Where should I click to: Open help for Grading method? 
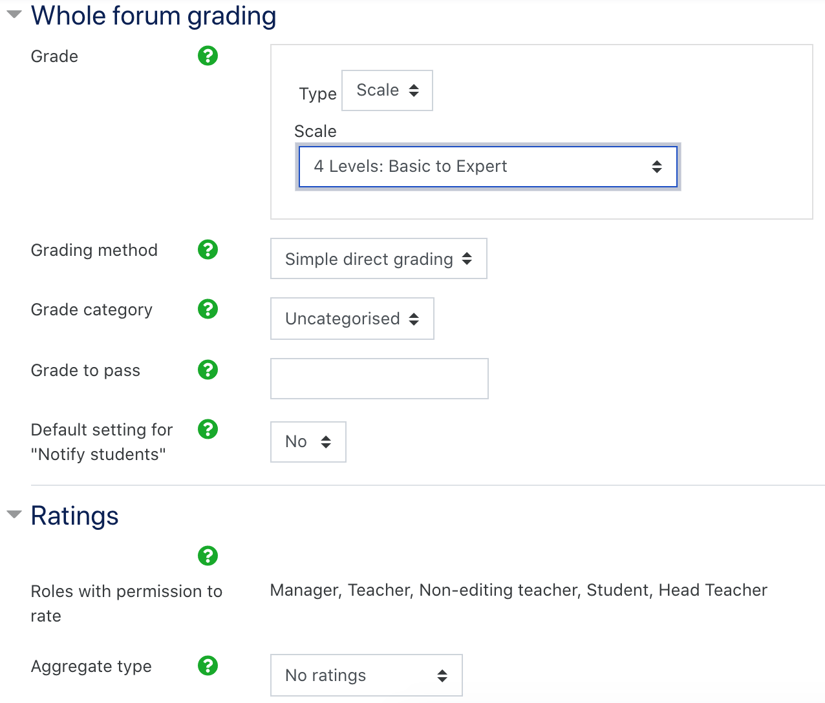point(207,249)
